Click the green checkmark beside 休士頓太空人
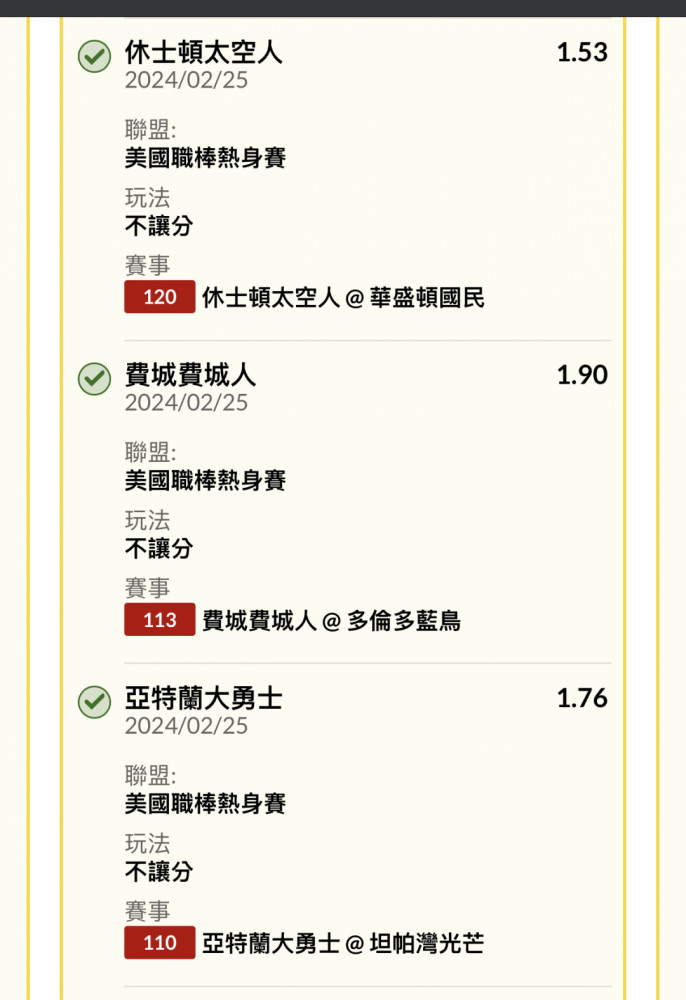Image resolution: width=686 pixels, height=1000 pixels. (x=94, y=56)
